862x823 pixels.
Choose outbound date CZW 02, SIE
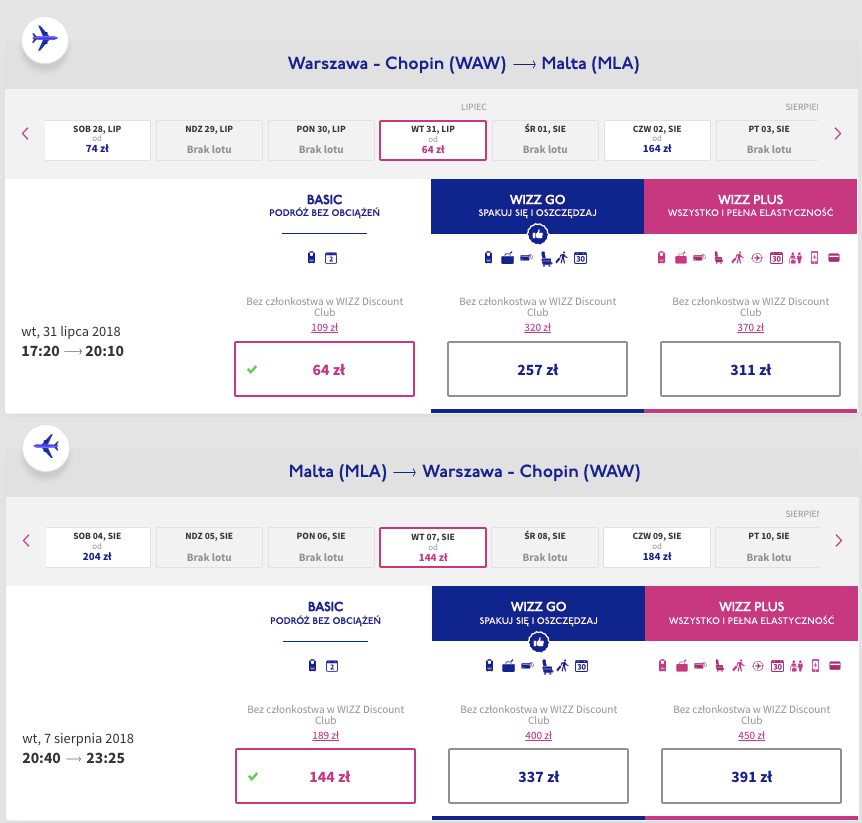[x=657, y=140]
